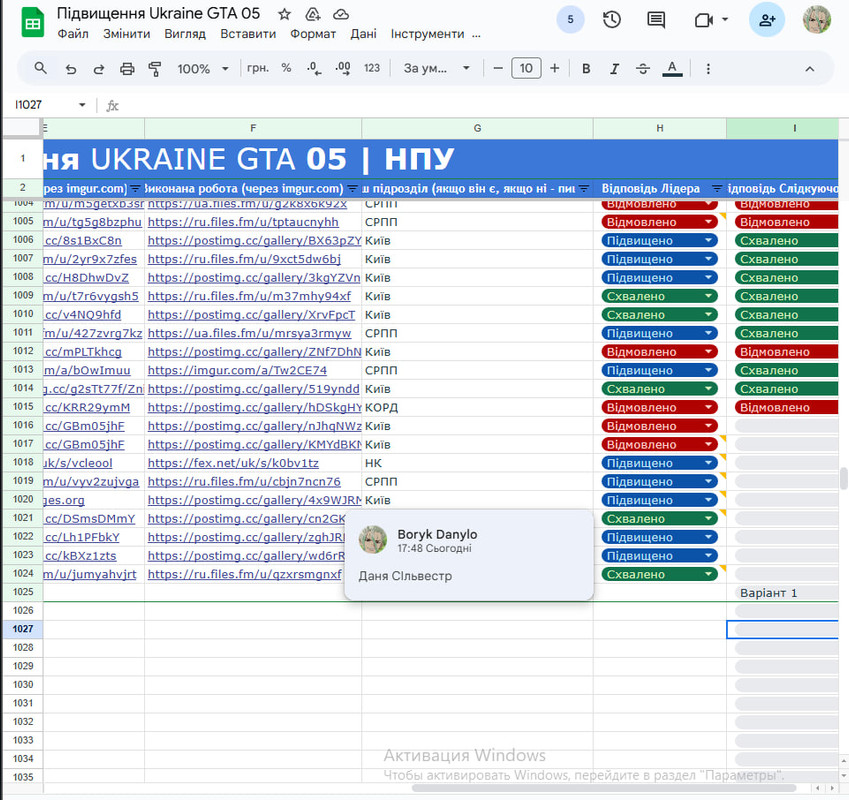Open the Формат menu
The width and height of the screenshot is (849, 800).
[x=313, y=34]
